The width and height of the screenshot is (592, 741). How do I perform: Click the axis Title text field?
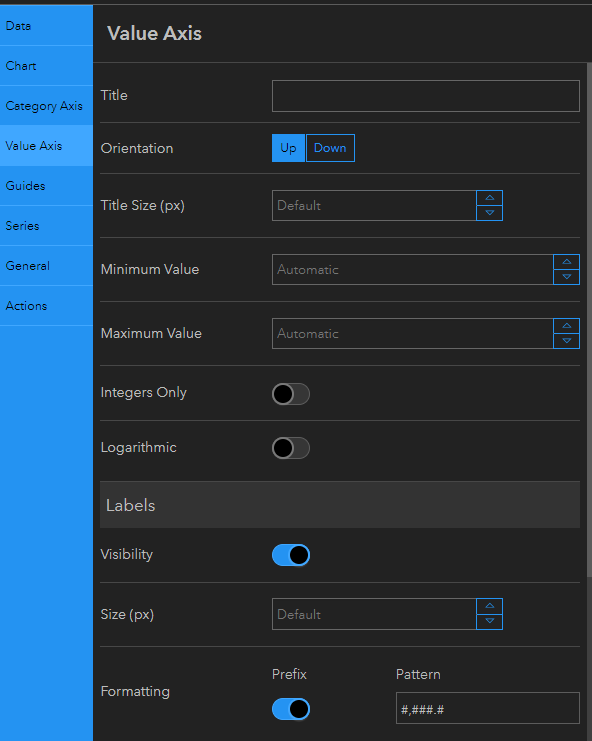point(426,96)
